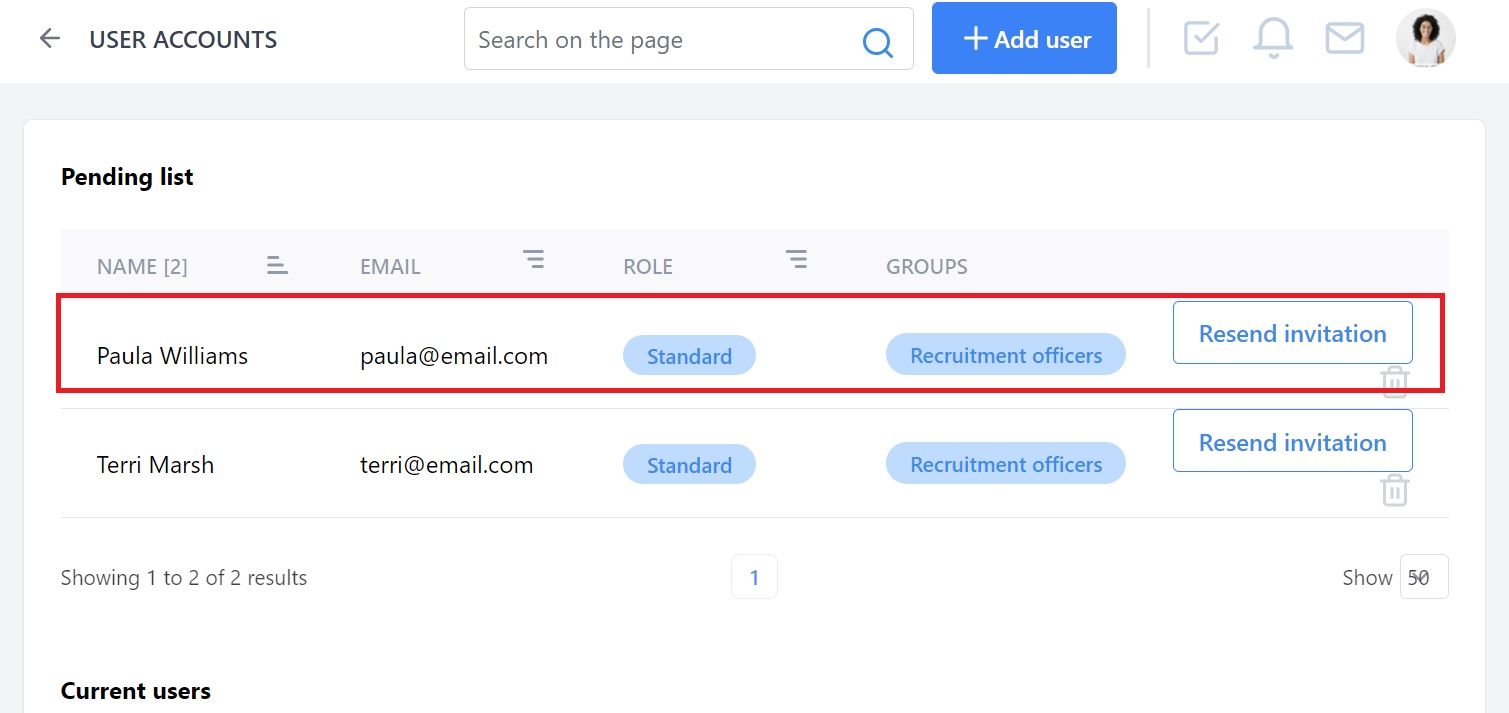Click the ROLE column header
The image size is (1509, 713).
click(x=648, y=266)
